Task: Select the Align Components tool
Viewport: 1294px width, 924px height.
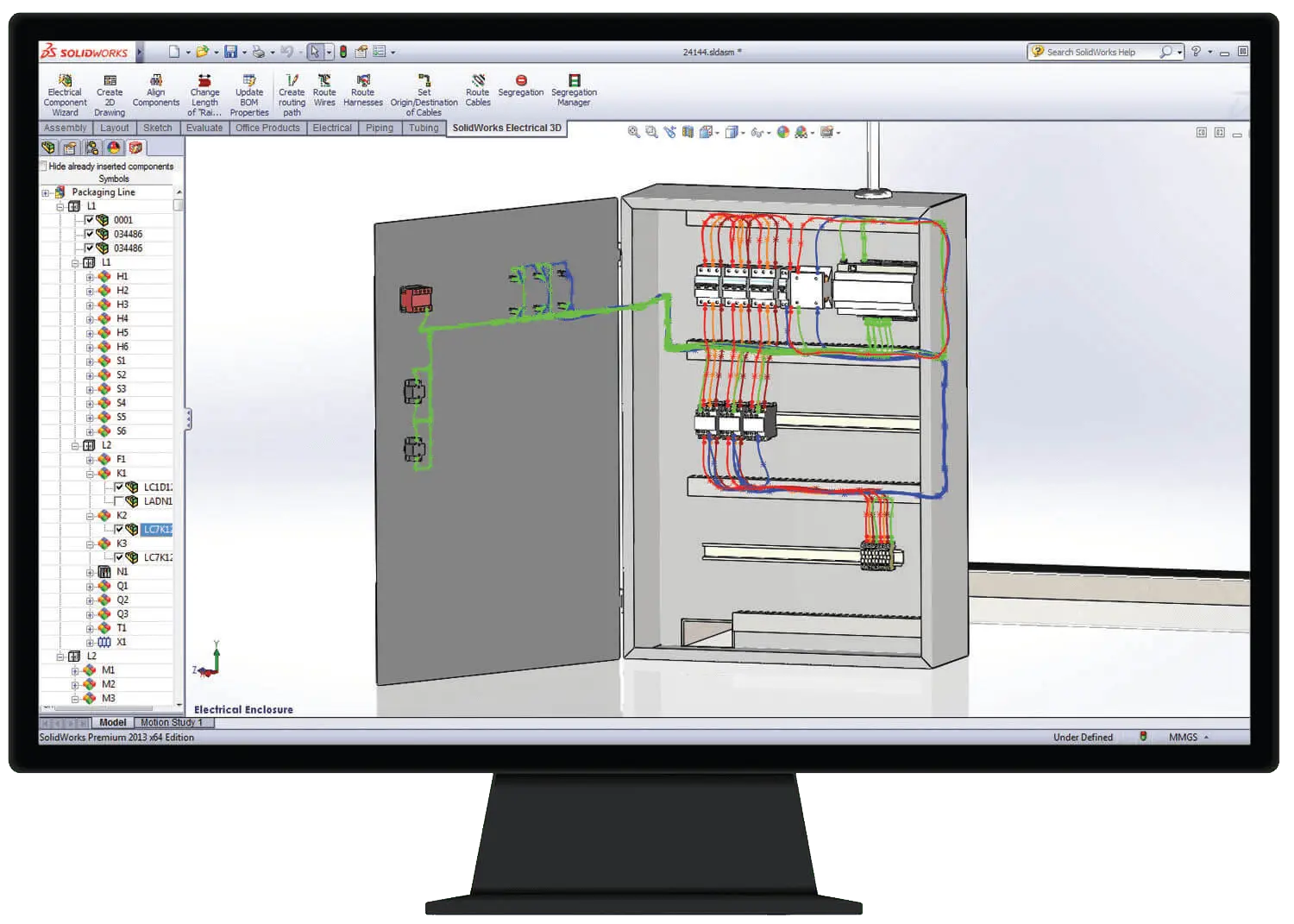Action: [x=156, y=91]
